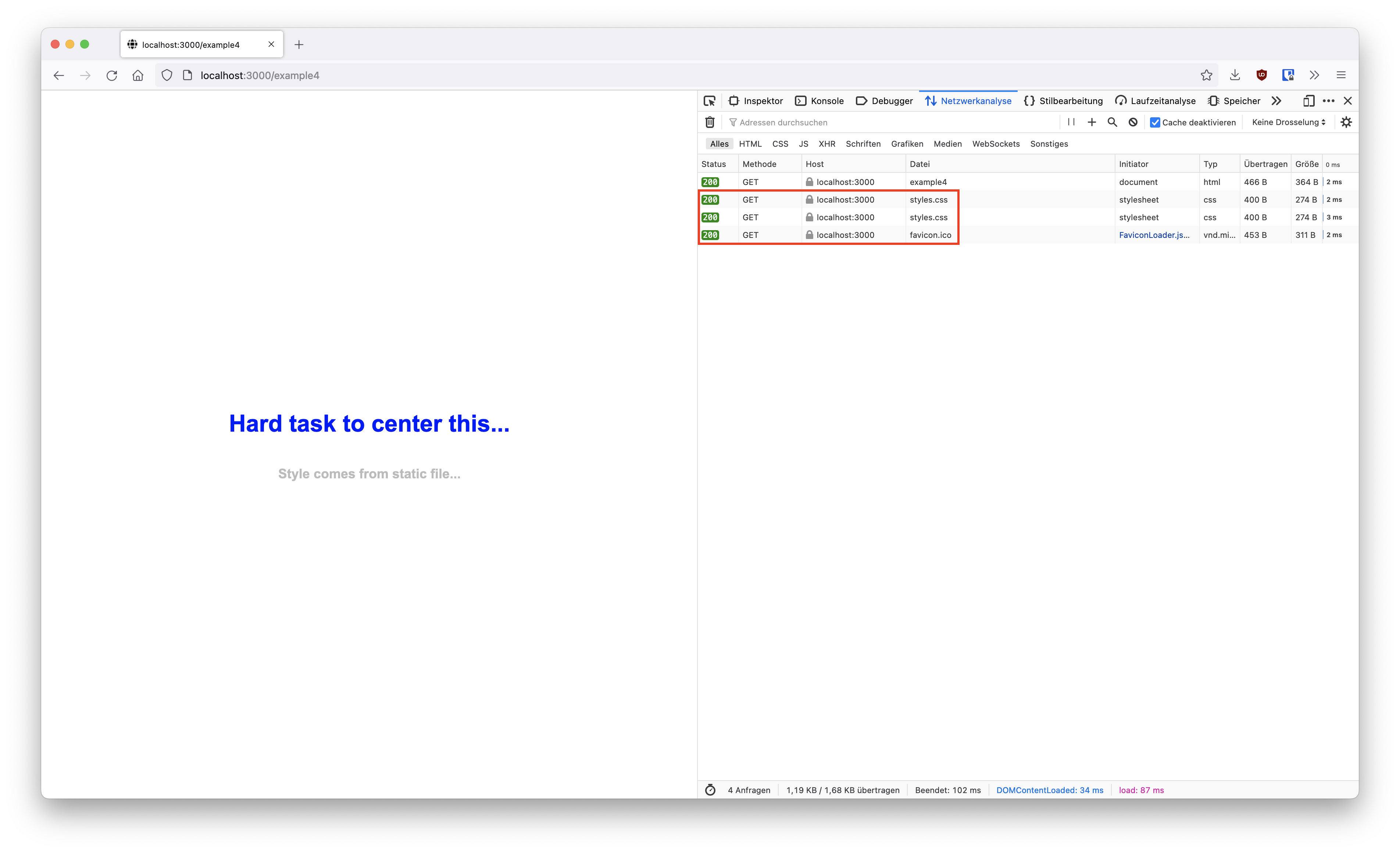1400x853 pixels.
Task: Click the request blocking icon
Action: point(1132,122)
